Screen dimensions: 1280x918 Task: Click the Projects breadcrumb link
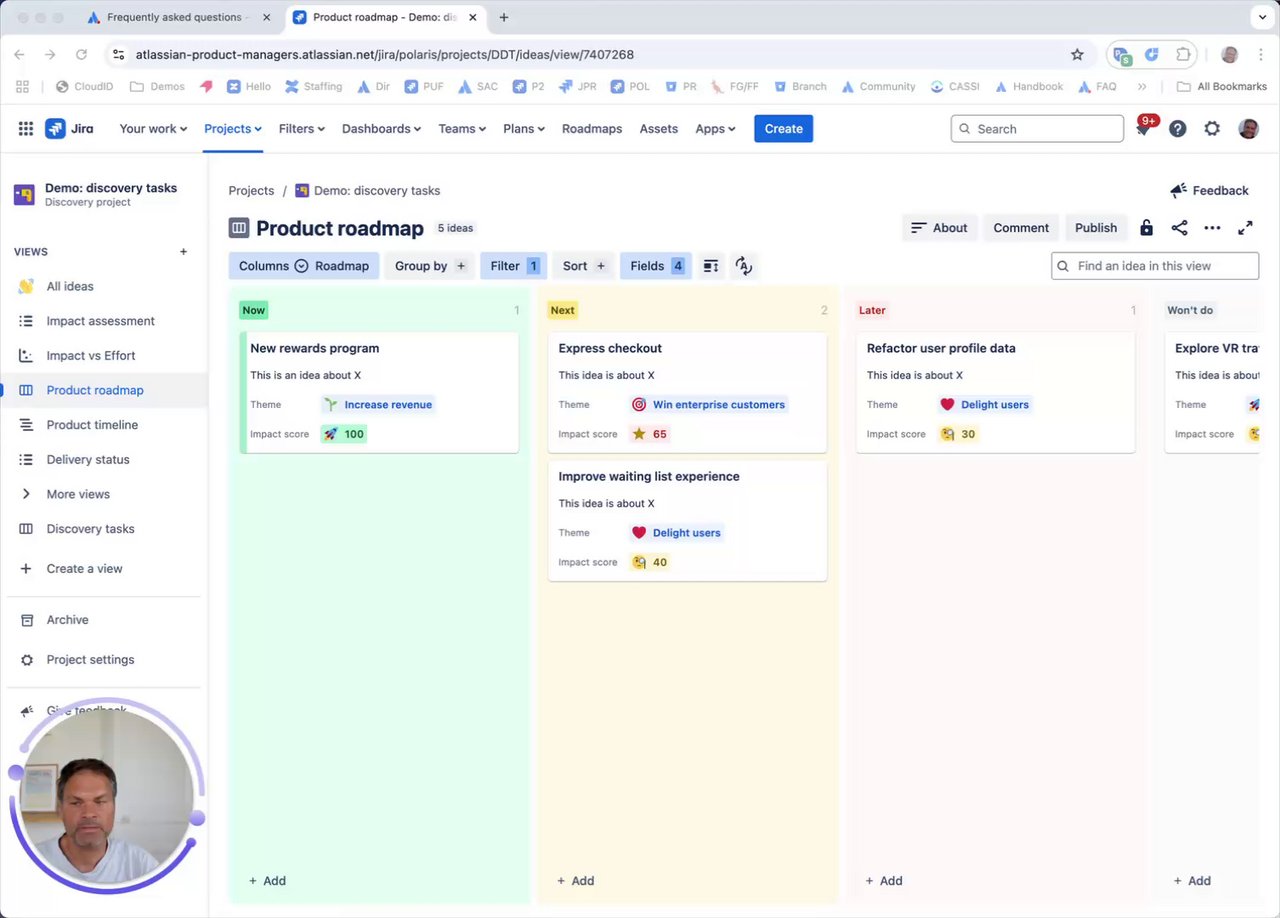(x=251, y=190)
